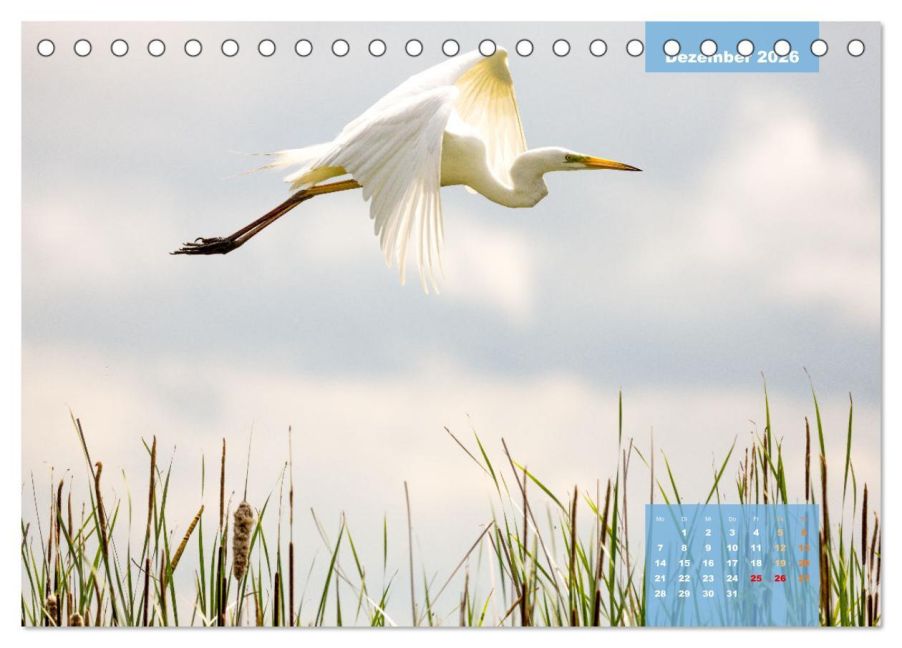Screen dimensions: 902x648
Task: Select date 10 in the December calendar
Action: click(732, 548)
